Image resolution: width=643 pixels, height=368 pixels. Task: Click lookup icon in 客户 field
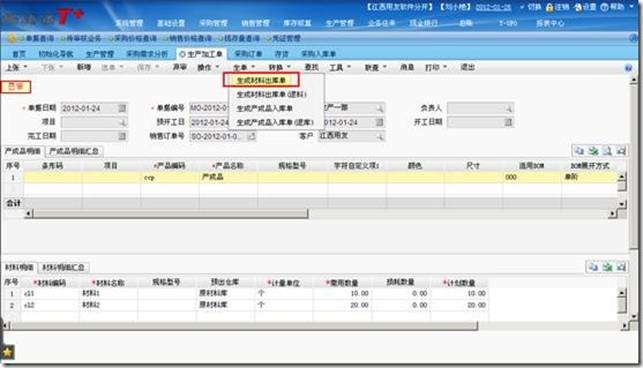[x=380, y=136]
